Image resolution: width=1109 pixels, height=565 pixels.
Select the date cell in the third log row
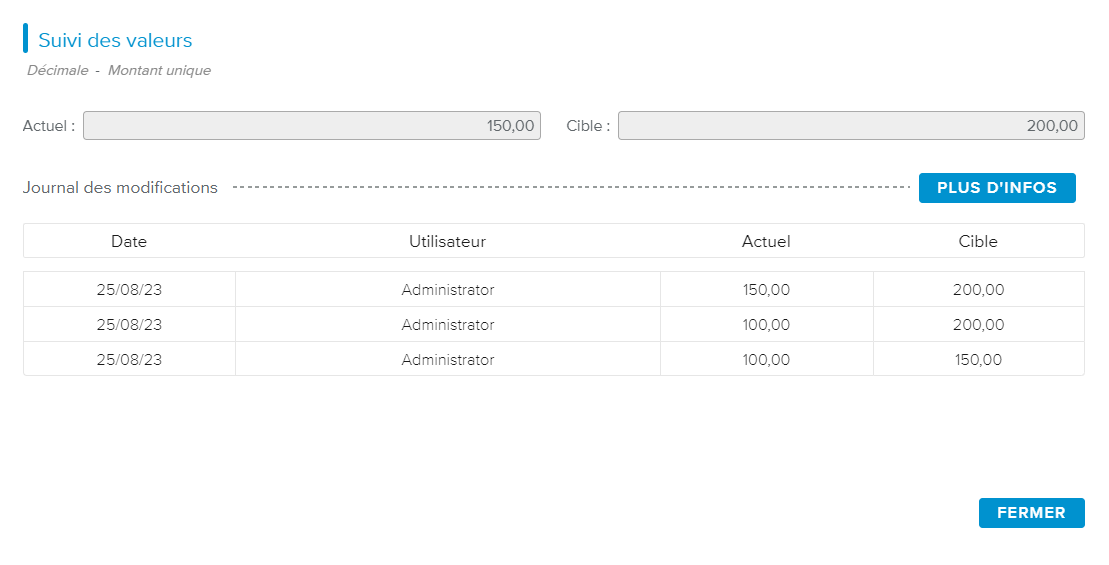[x=129, y=360]
